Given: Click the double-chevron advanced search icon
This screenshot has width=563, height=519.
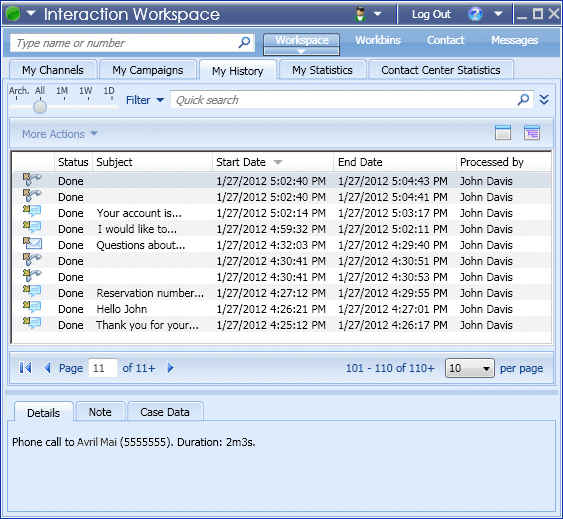Looking at the screenshot, I should click(x=544, y=99).
